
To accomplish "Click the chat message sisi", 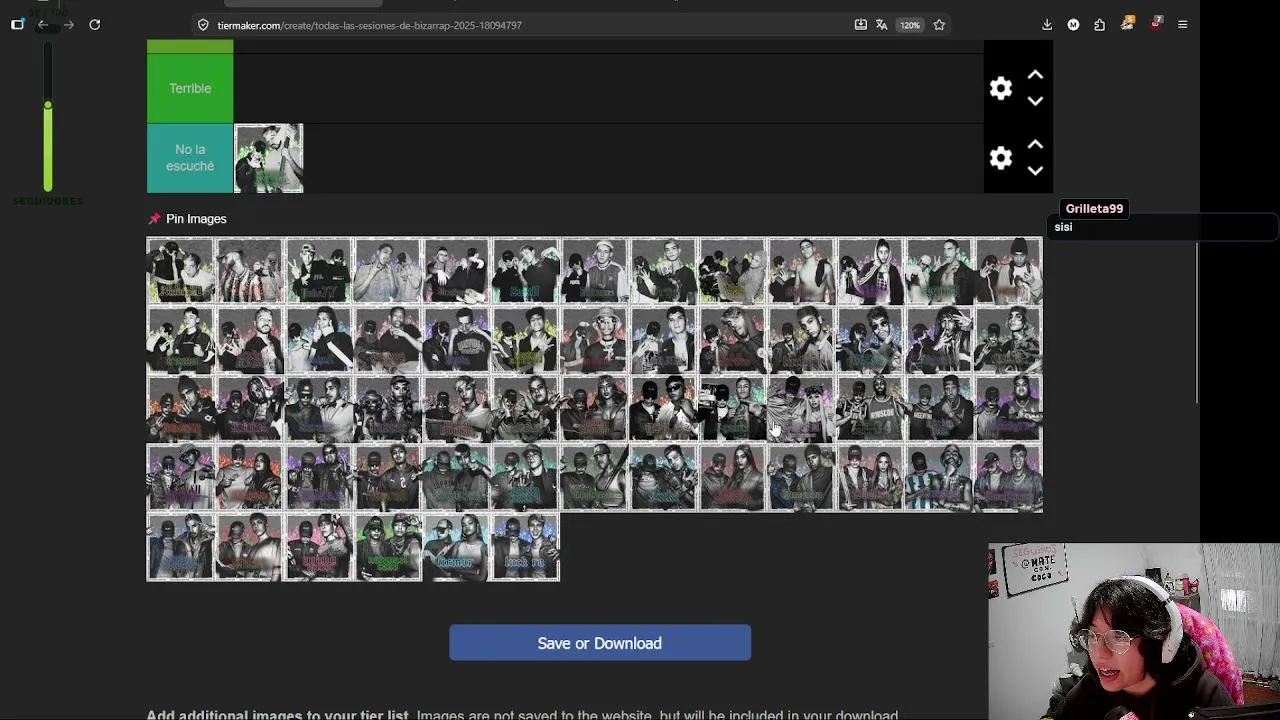I will point(1063,227).
